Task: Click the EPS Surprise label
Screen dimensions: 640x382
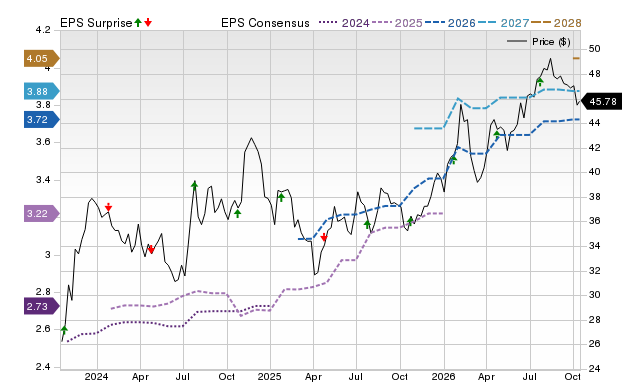Action: (x=96, y=23)
